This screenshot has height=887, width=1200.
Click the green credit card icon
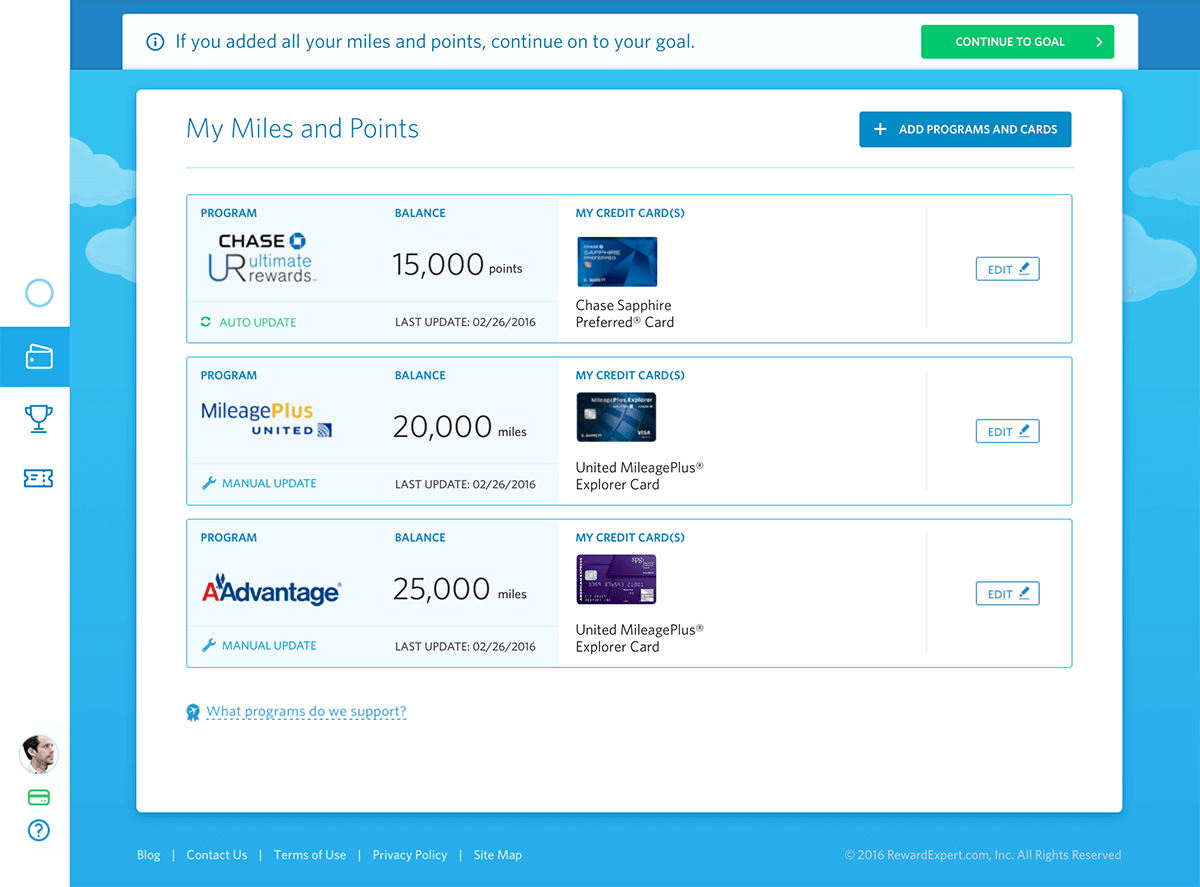[39, 798]
